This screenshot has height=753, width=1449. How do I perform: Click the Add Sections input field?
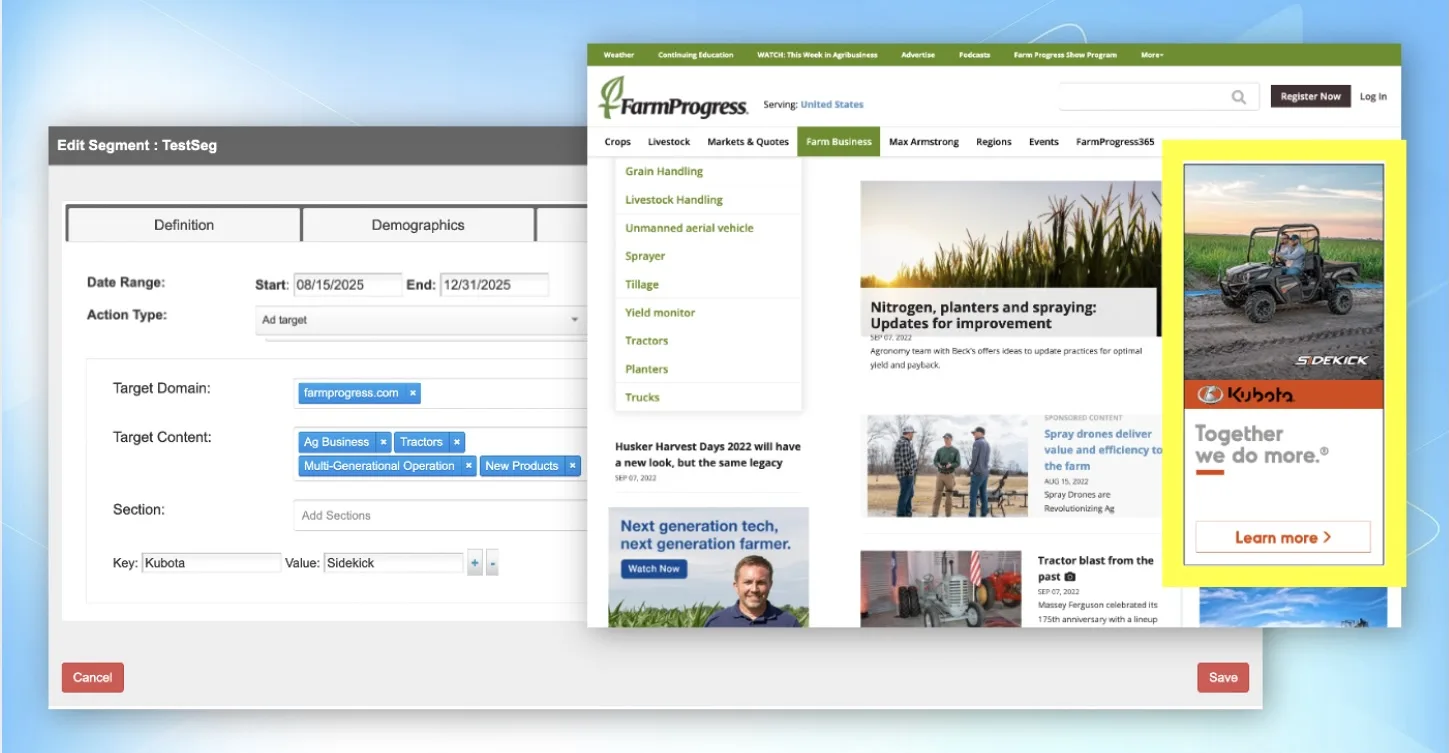click(440, 515)
